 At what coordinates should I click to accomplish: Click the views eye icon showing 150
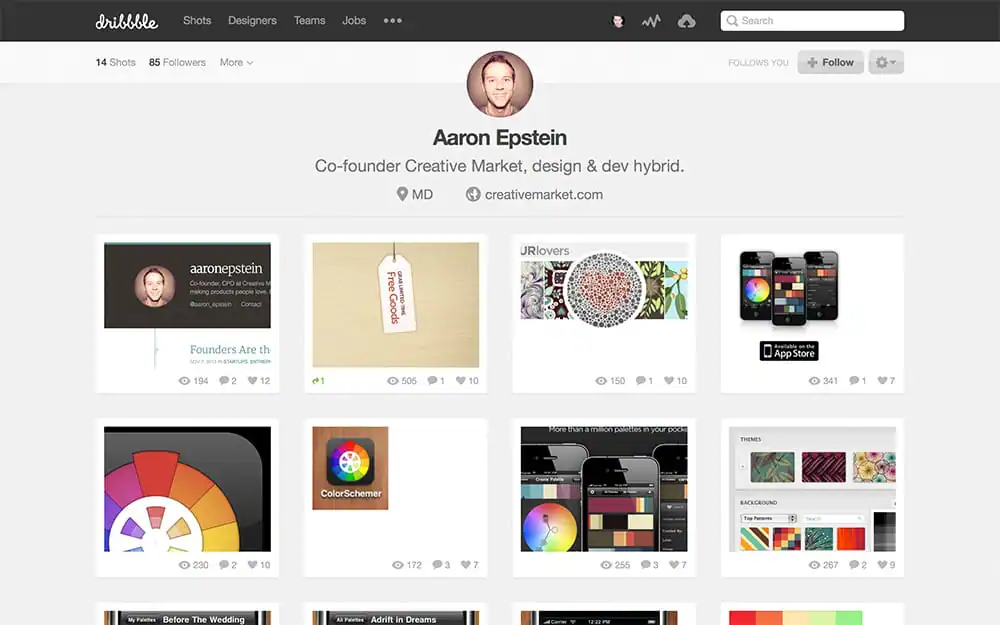[x=601, y=381]
